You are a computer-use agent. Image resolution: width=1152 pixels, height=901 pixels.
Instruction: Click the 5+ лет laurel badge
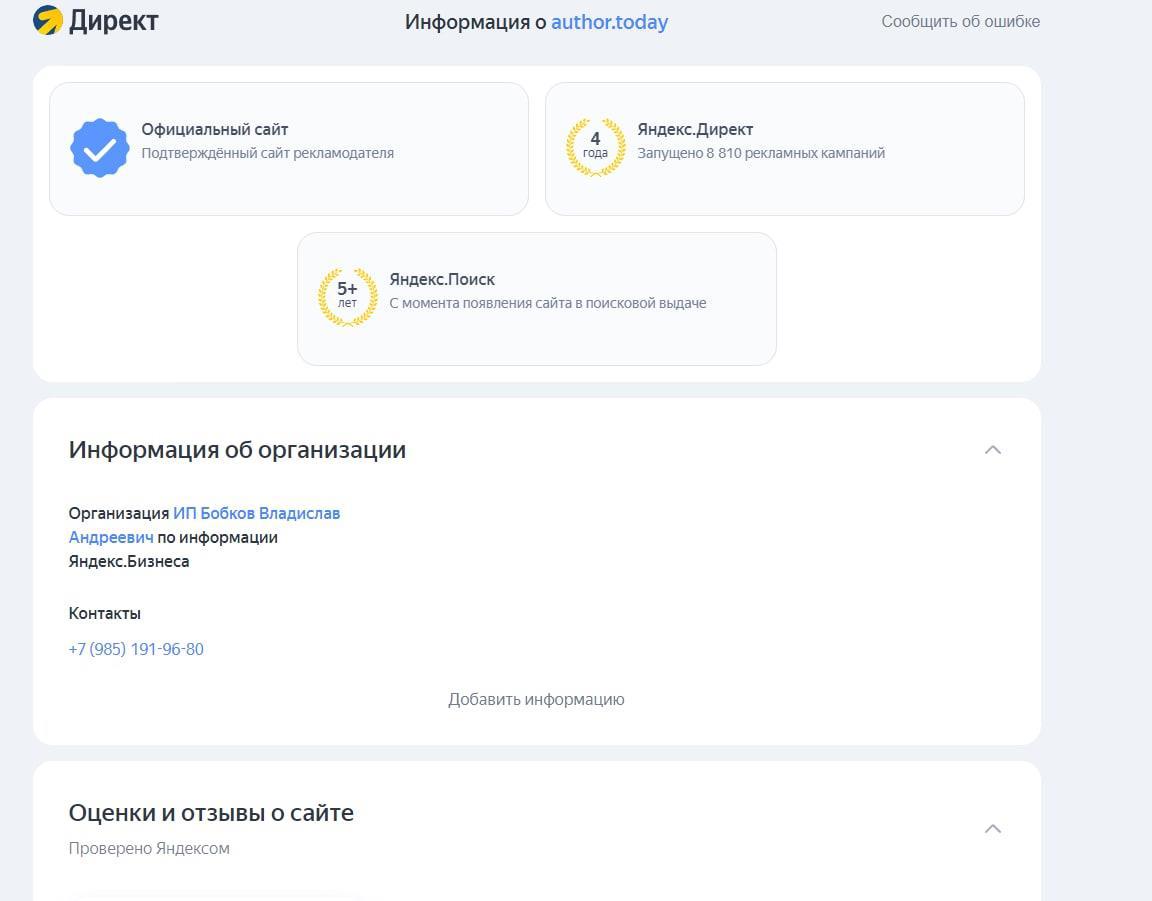[x=347, y=297]
